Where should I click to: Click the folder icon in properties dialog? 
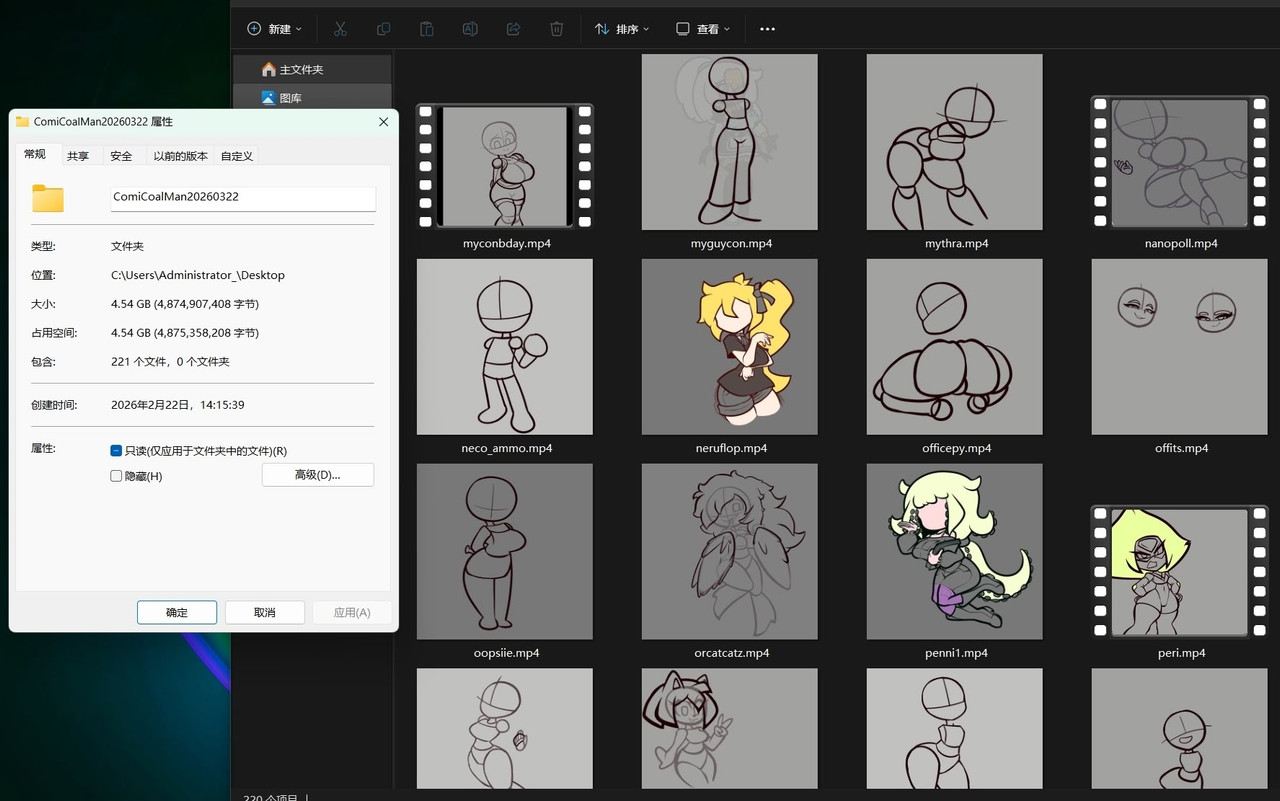48,198
